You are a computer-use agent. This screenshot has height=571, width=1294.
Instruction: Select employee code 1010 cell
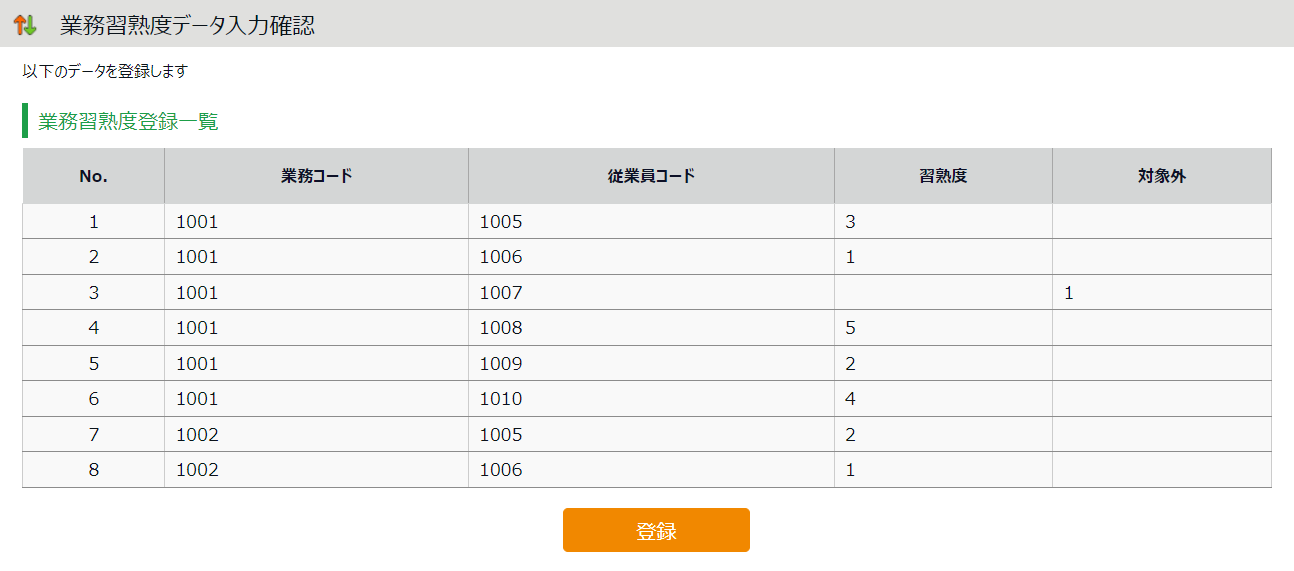(501, 399)
